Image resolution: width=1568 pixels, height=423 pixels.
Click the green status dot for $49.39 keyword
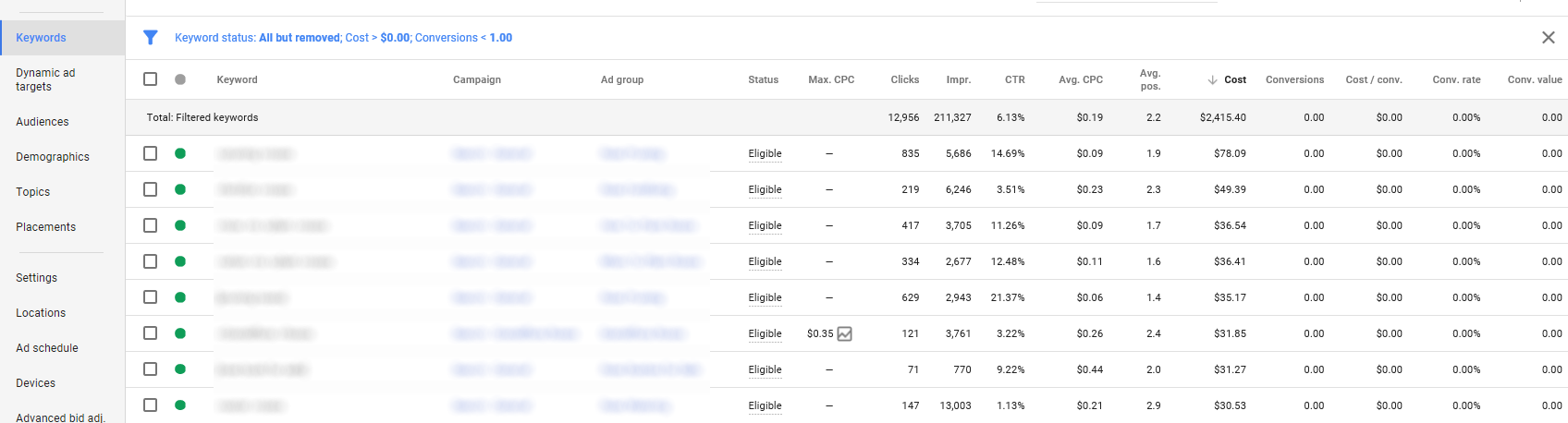pos(180,189)
